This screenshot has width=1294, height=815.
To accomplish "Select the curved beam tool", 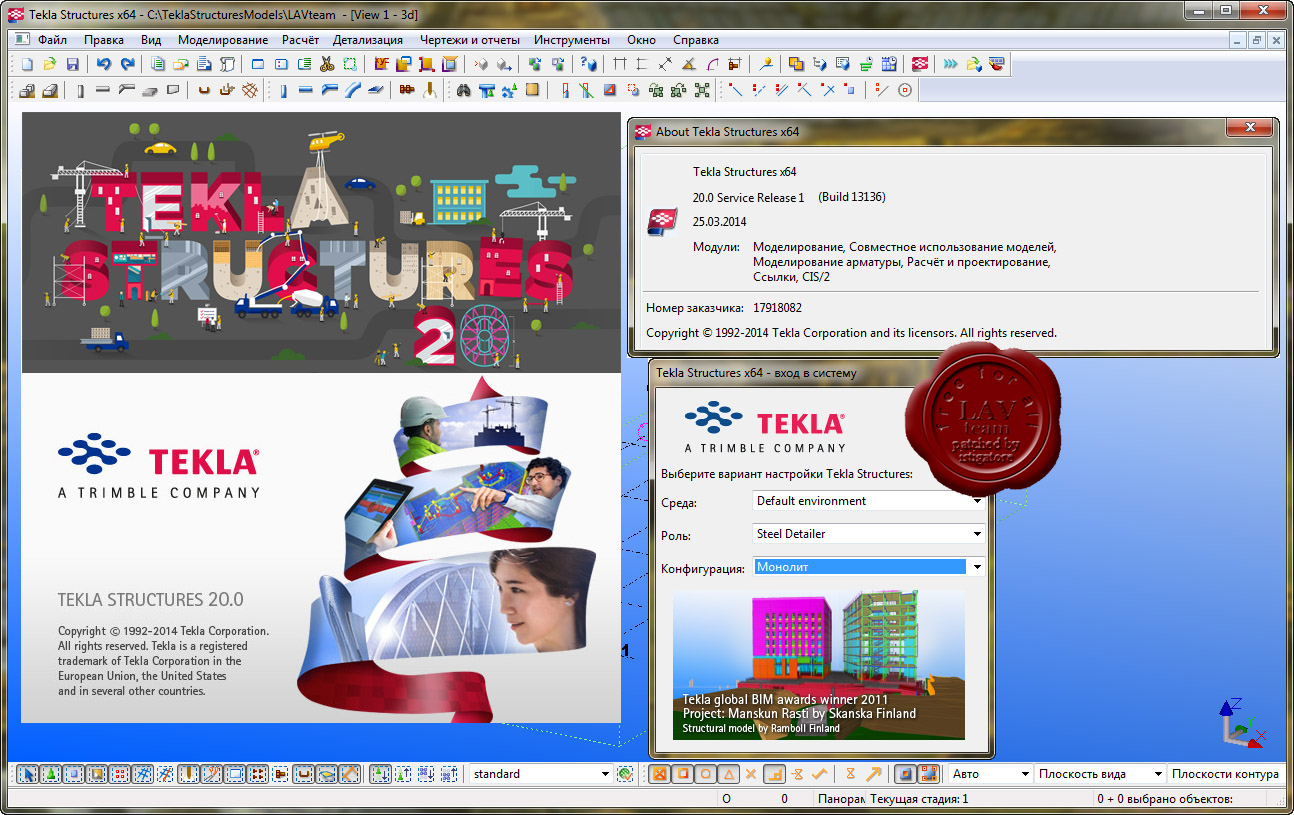I will (351, 90).
